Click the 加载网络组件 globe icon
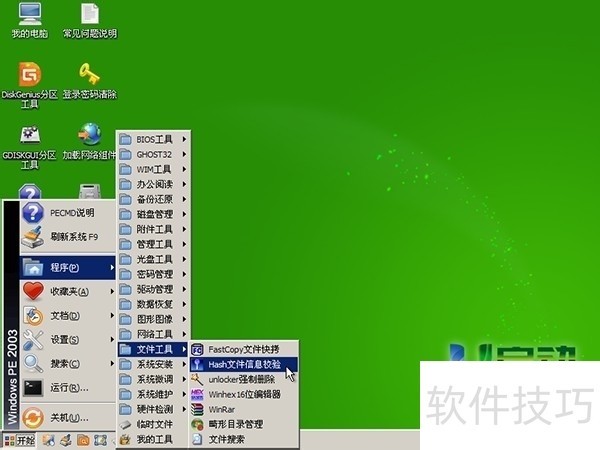 (90, 142)
